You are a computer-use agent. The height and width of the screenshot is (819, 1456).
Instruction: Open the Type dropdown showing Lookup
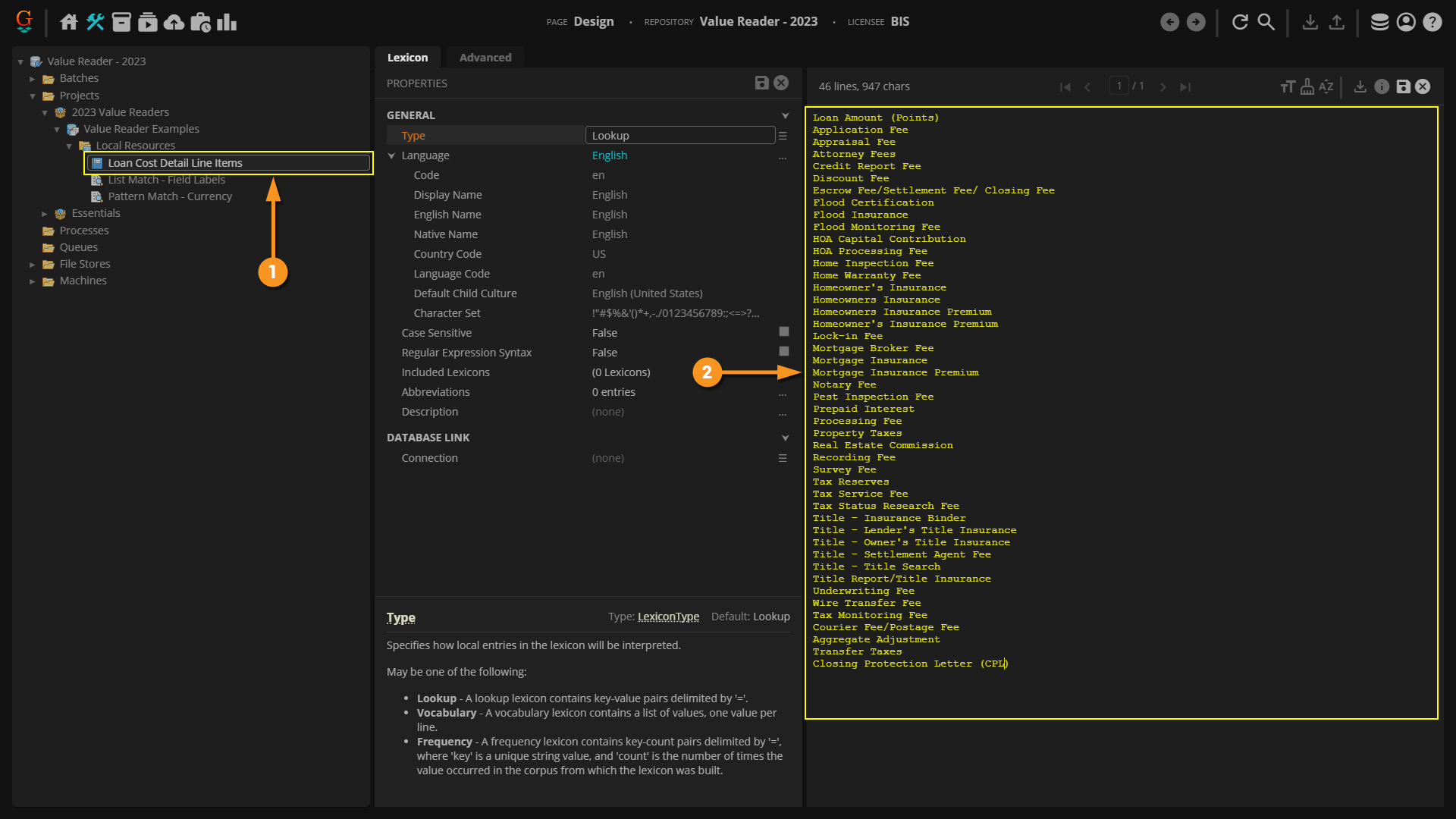(x=680, y=136)
